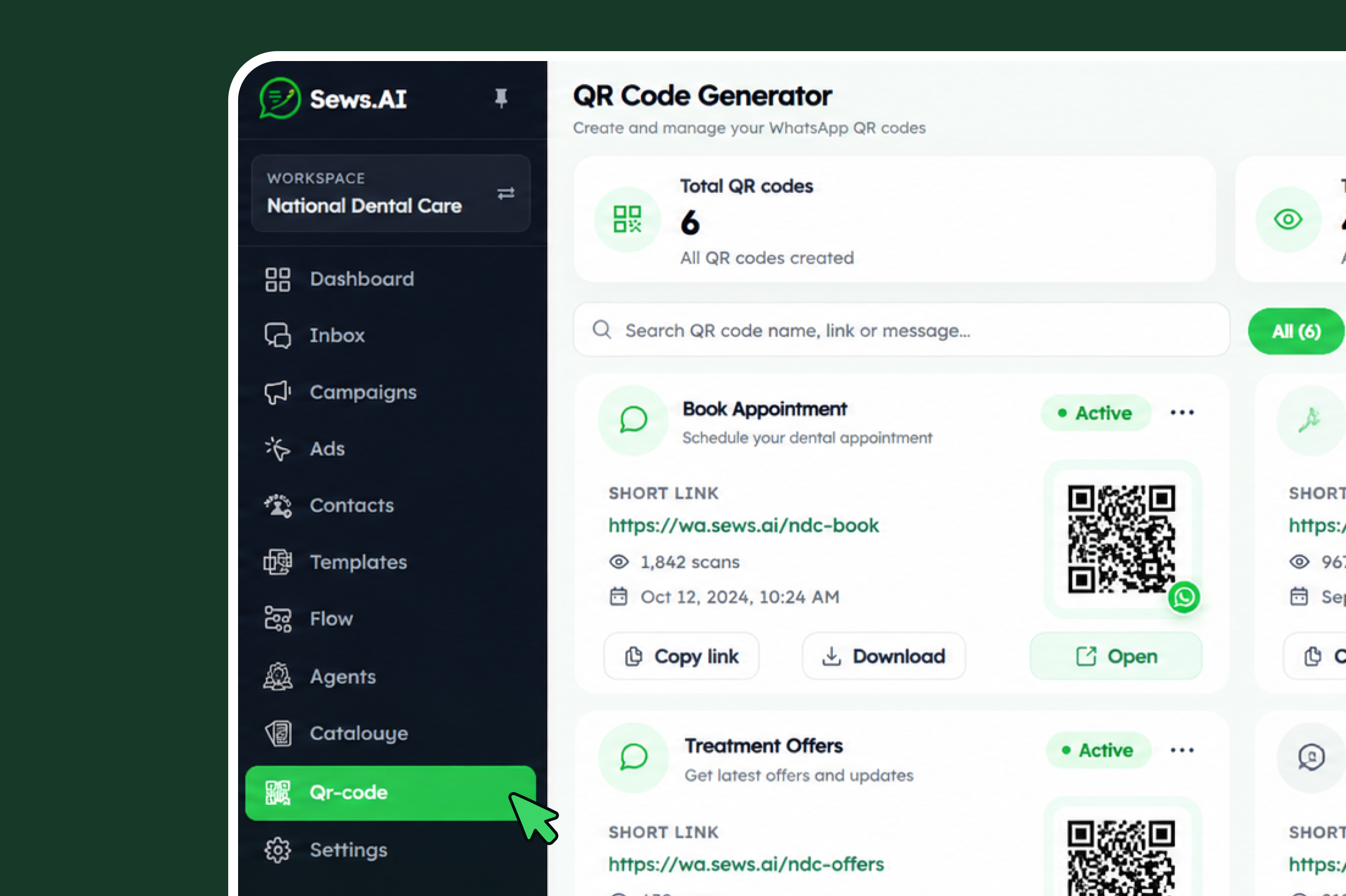Switch workspace using the swap arrows icon
This screenshot has width=1346, height=896.
(x=505, y=193)
